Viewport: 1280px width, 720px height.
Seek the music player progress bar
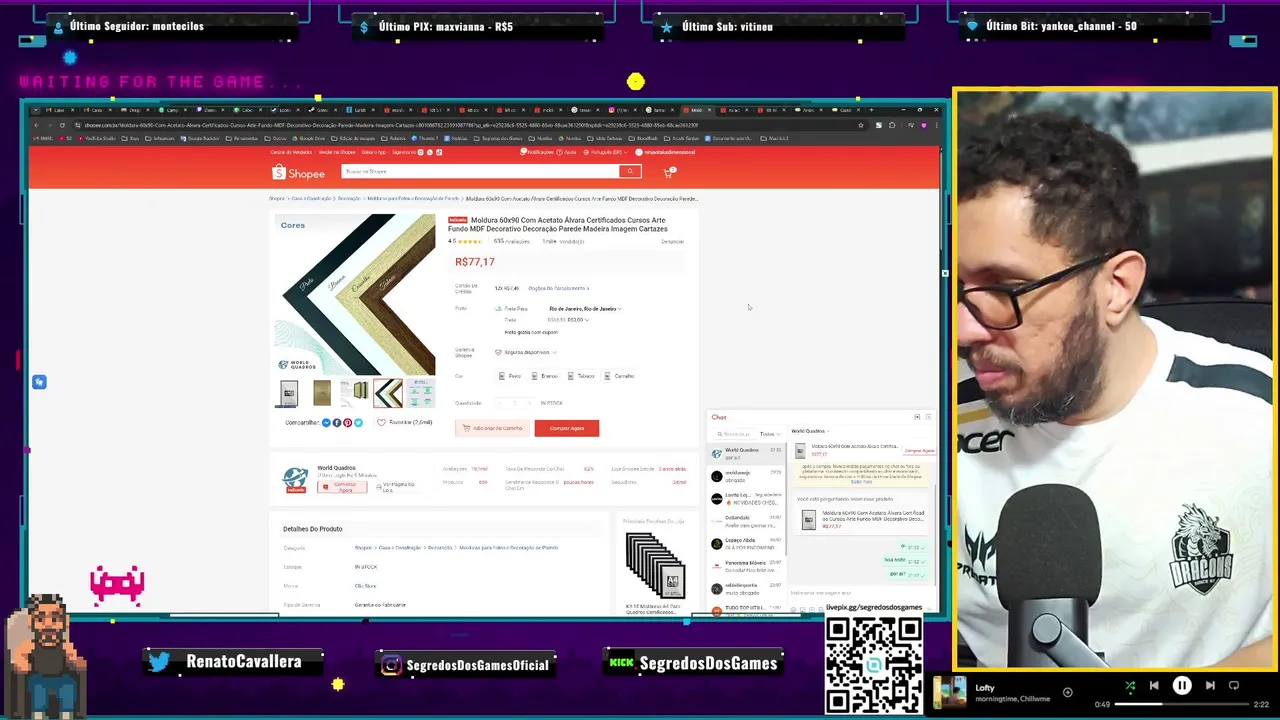click(1180, 704)
